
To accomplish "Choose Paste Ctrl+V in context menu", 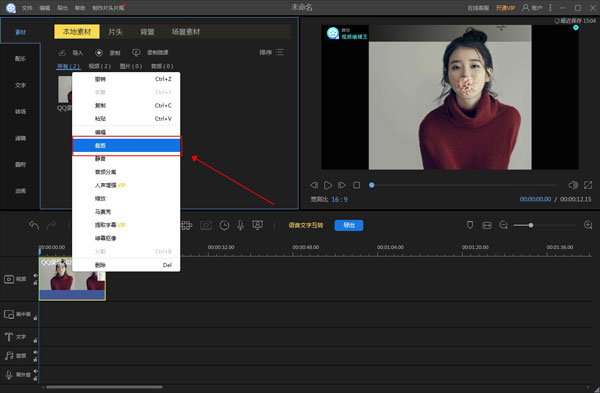I will coord(126,119).
